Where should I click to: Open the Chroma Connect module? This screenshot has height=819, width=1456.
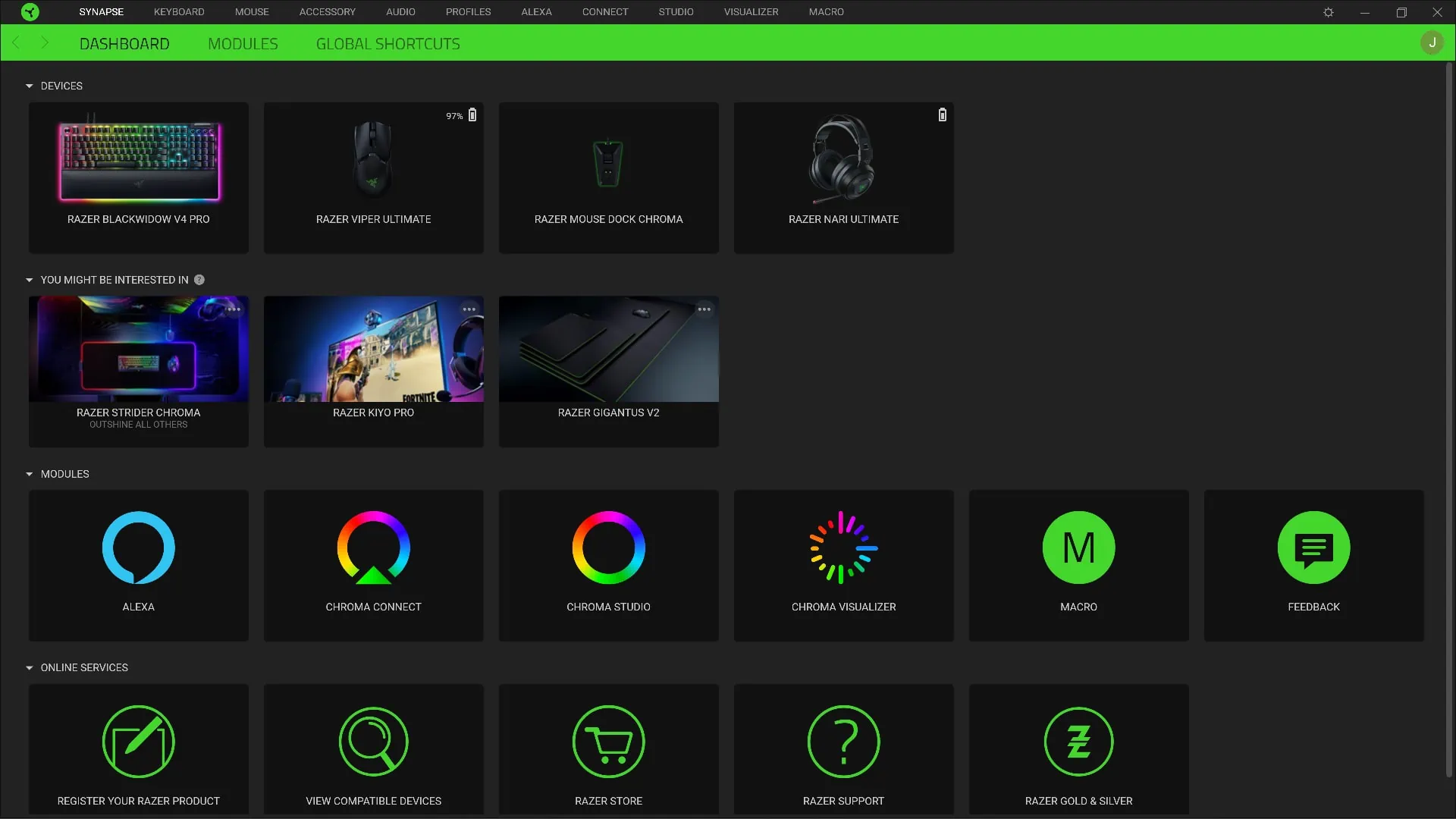point(373,565)
